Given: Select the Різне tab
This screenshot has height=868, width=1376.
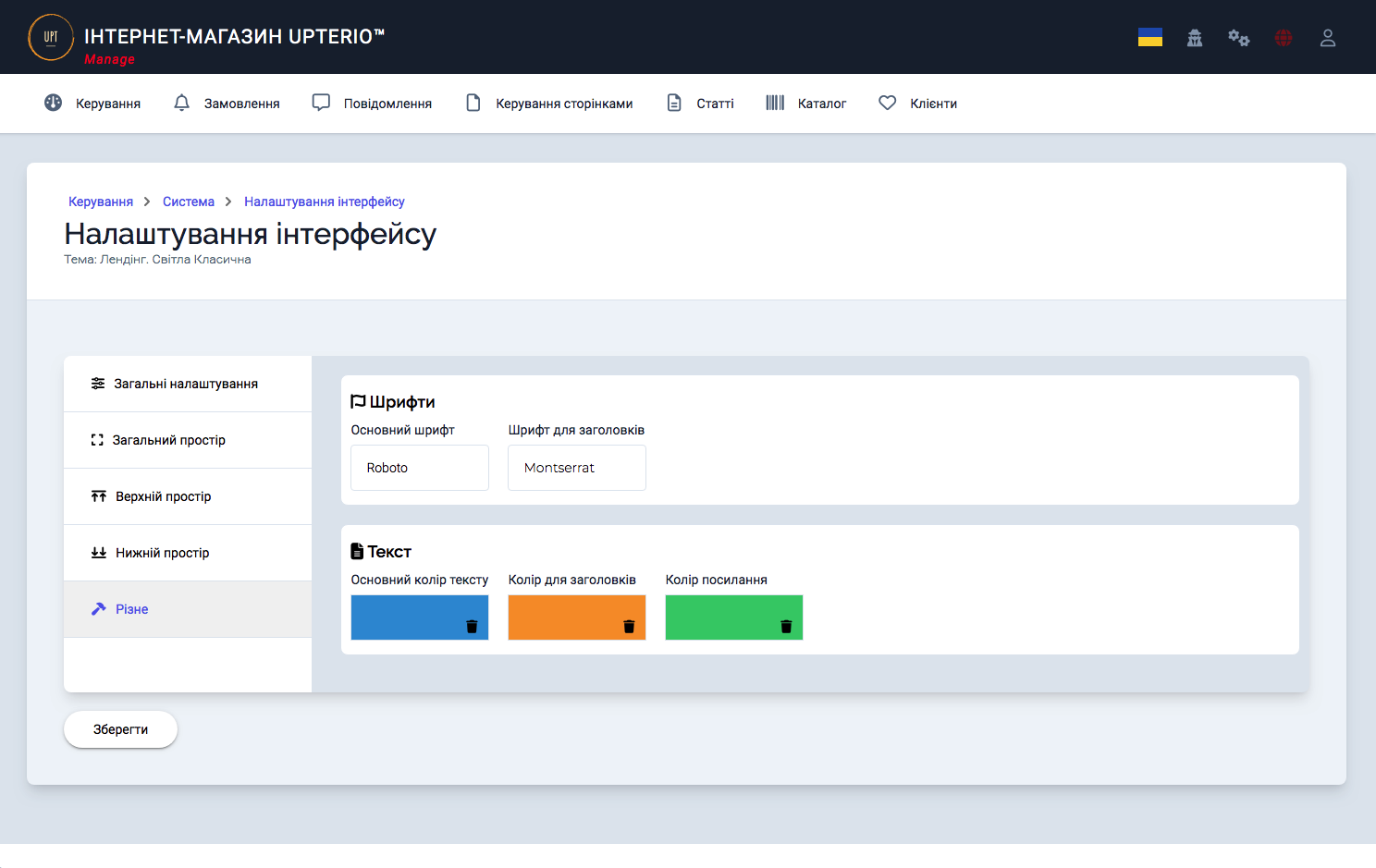Looking at the screenshot, I should pos(188,609).
